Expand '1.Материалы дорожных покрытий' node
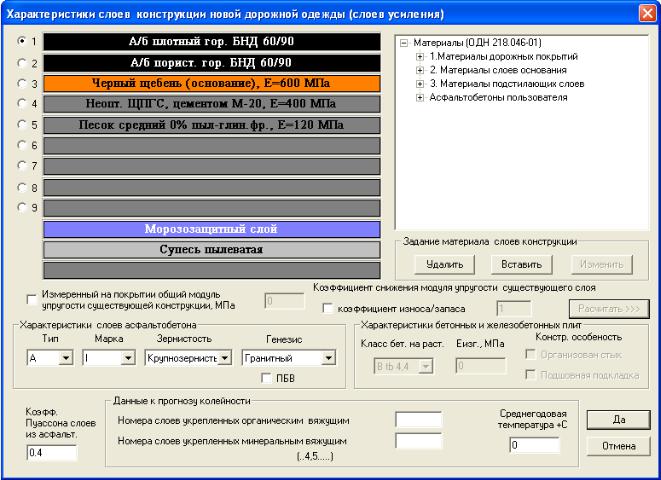The width and height of the screenshot is (661, 480). tap(420, 56)
